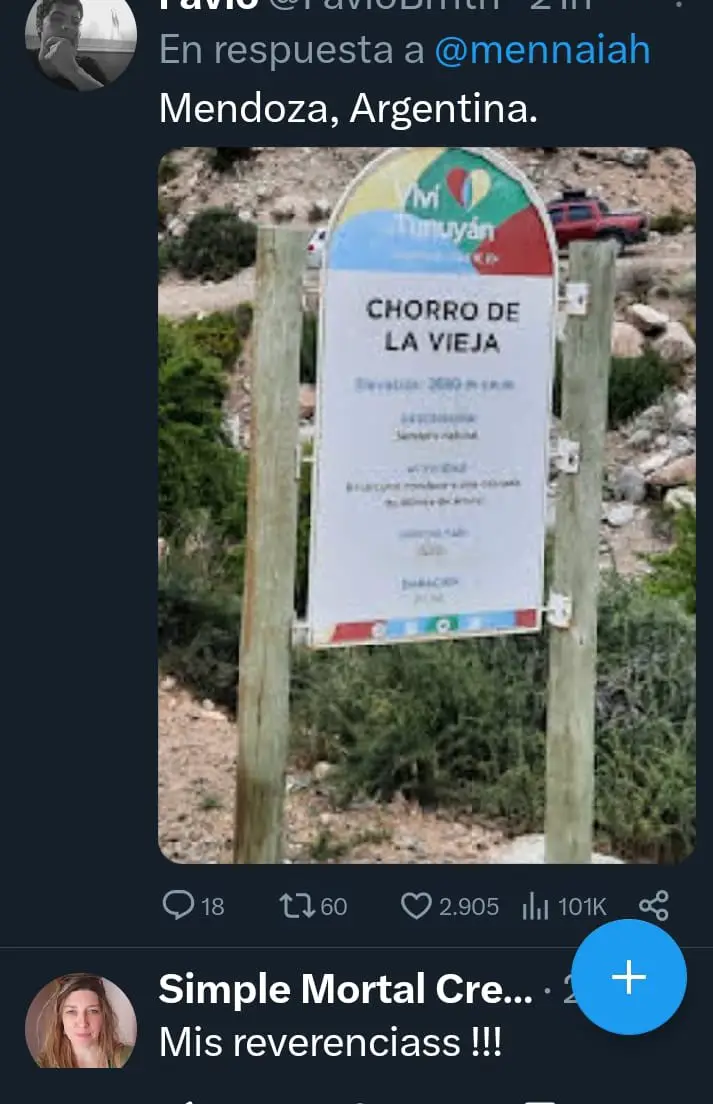Screen dimensions: 713x1104
Task: Open the 'Mis reverenciass !!!' reply
Action: point(331,1042)
